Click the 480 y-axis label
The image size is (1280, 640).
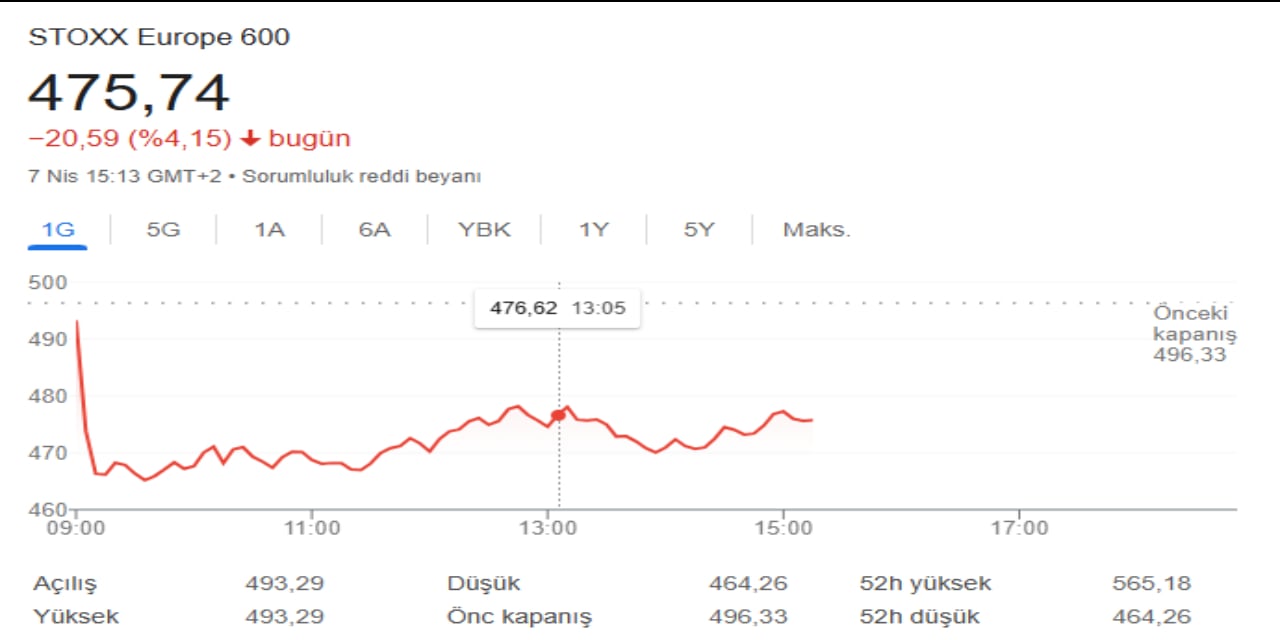[x=48, y=396]
